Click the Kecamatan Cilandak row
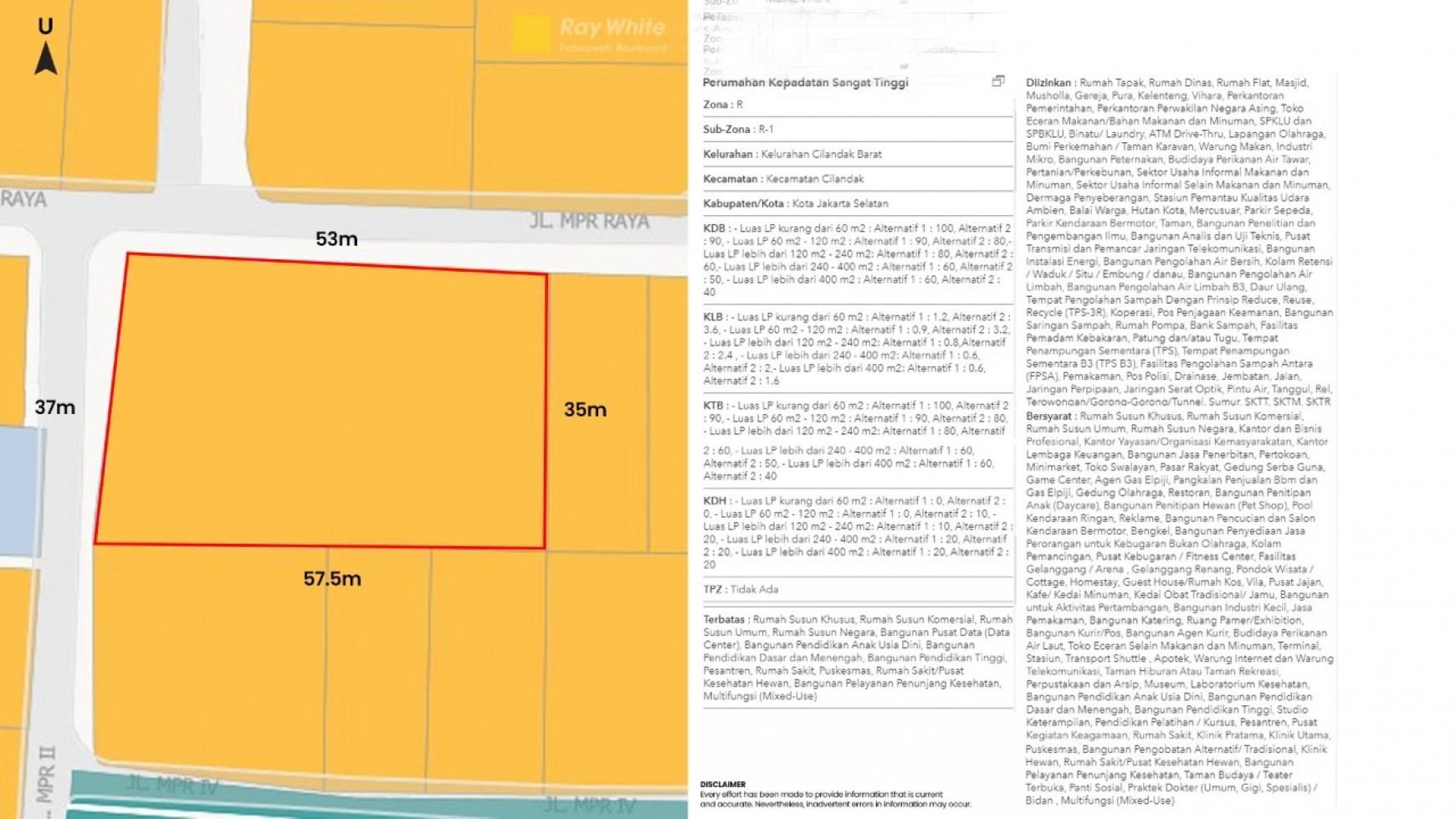The image size is (1456, 819). pyautogui.click(x=858, y=179)
